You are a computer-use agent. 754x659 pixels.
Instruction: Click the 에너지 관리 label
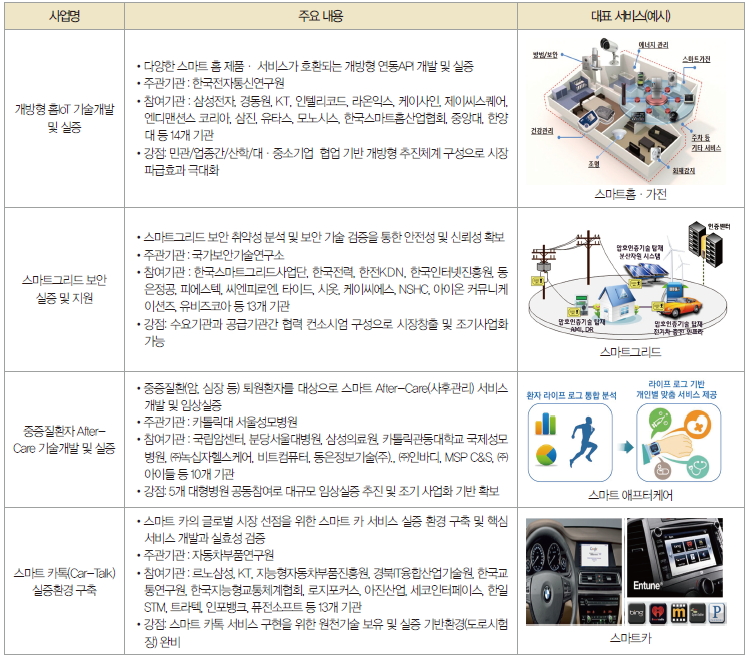654,45
